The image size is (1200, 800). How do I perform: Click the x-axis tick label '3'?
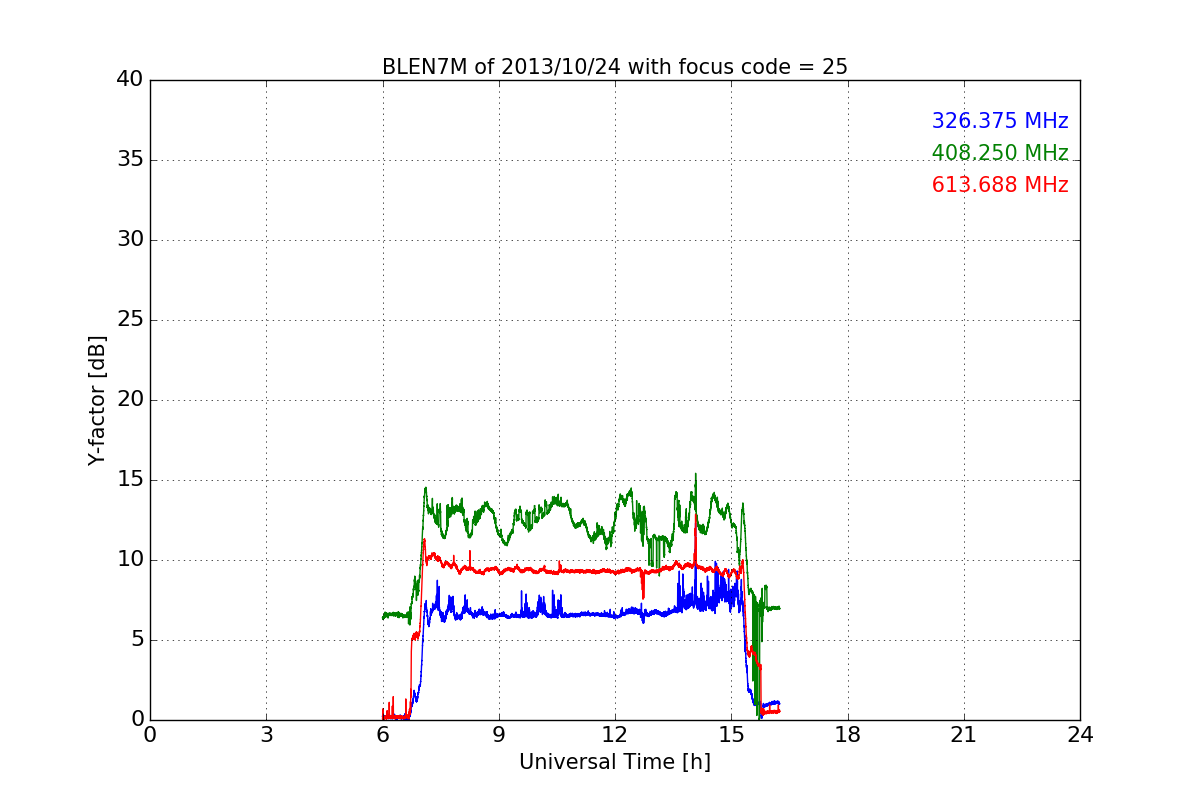click(266, 735)
